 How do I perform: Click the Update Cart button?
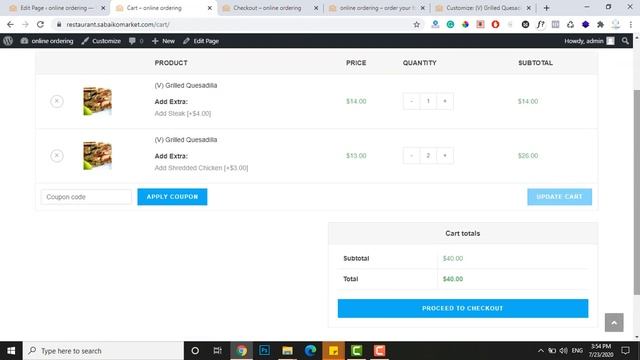559,197
